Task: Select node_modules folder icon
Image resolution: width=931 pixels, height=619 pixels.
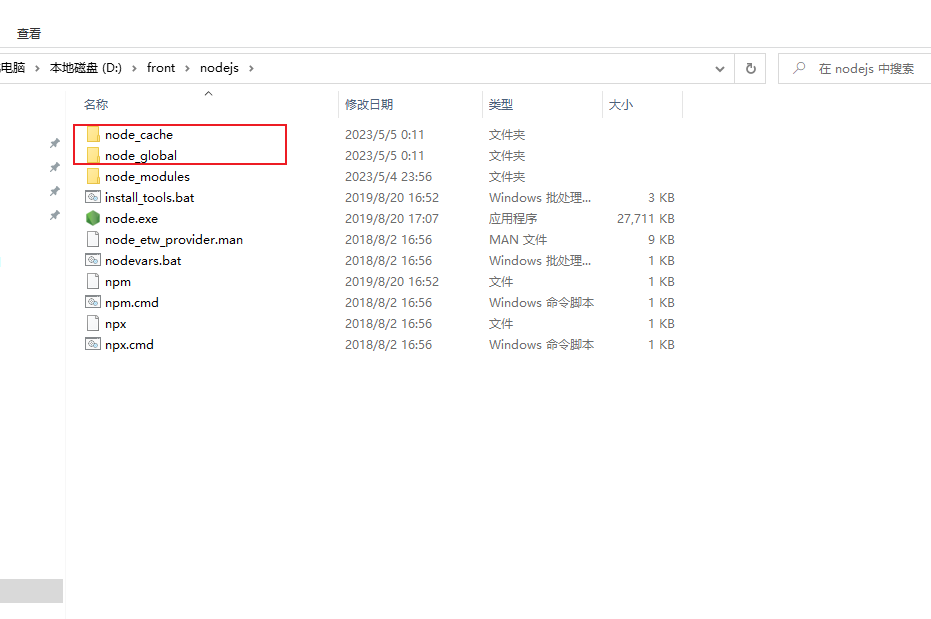Action: pos(93,176)
